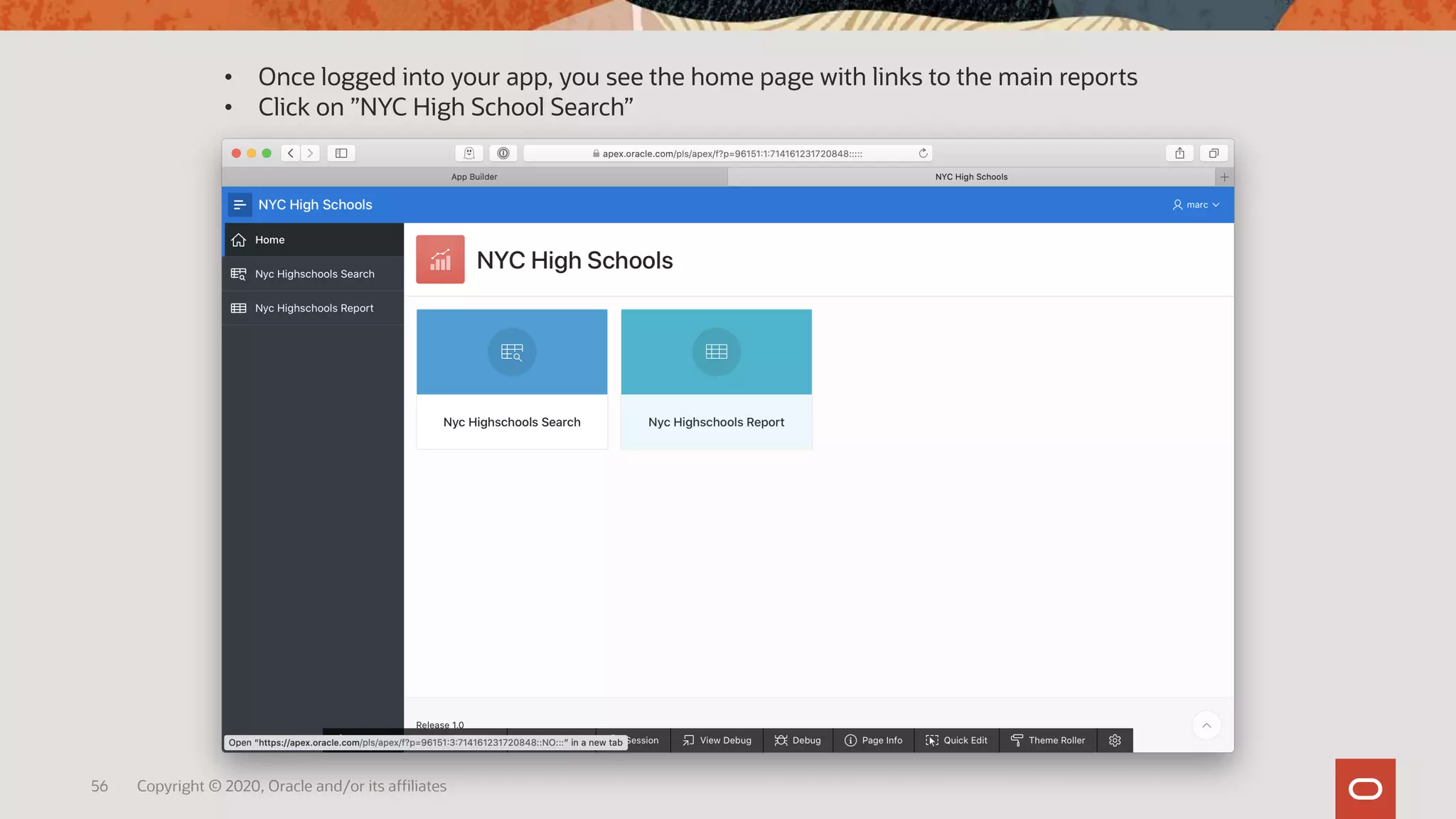
Task: Select Nyc Highschools Search in sidebar
Action: pos(313,274)
